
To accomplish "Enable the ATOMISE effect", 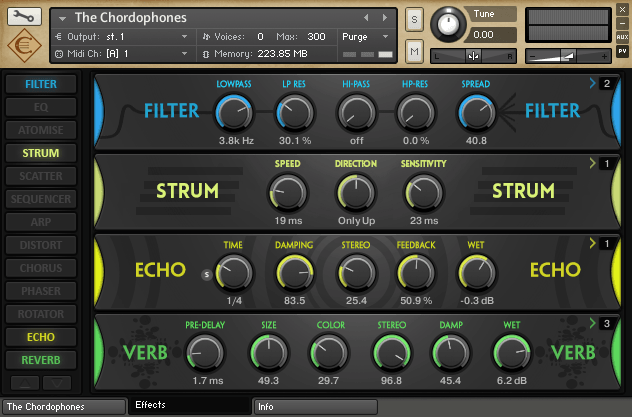I will click(x=41, y=130).
